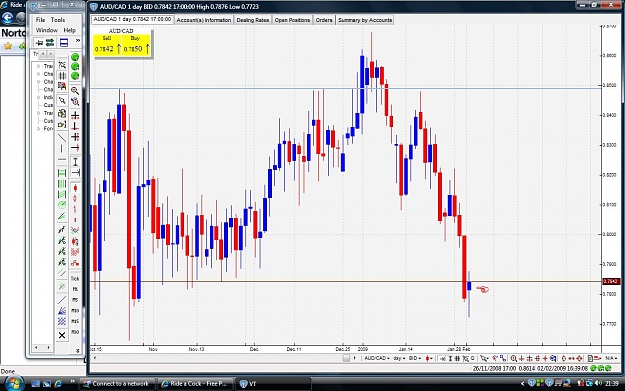Select the blue grid pattern tool
The image size is (625, 391).
62,321
